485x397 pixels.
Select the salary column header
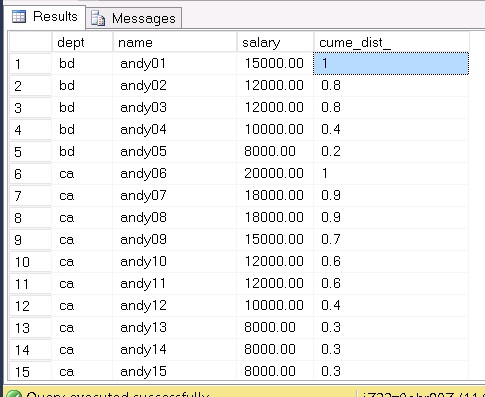pyautogui.click(x=275, y=42)
